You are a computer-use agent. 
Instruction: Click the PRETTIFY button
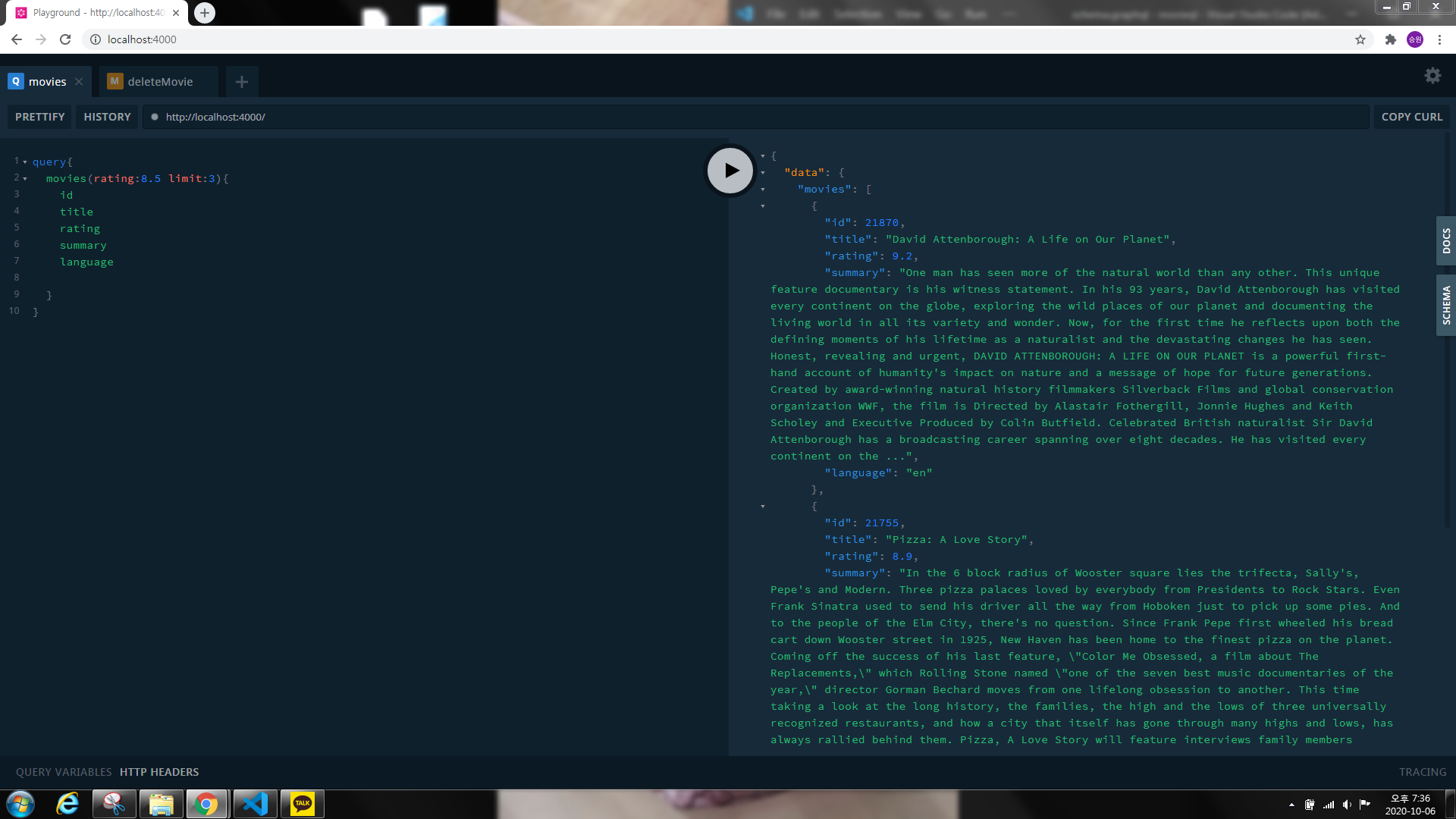click(40, 117)
